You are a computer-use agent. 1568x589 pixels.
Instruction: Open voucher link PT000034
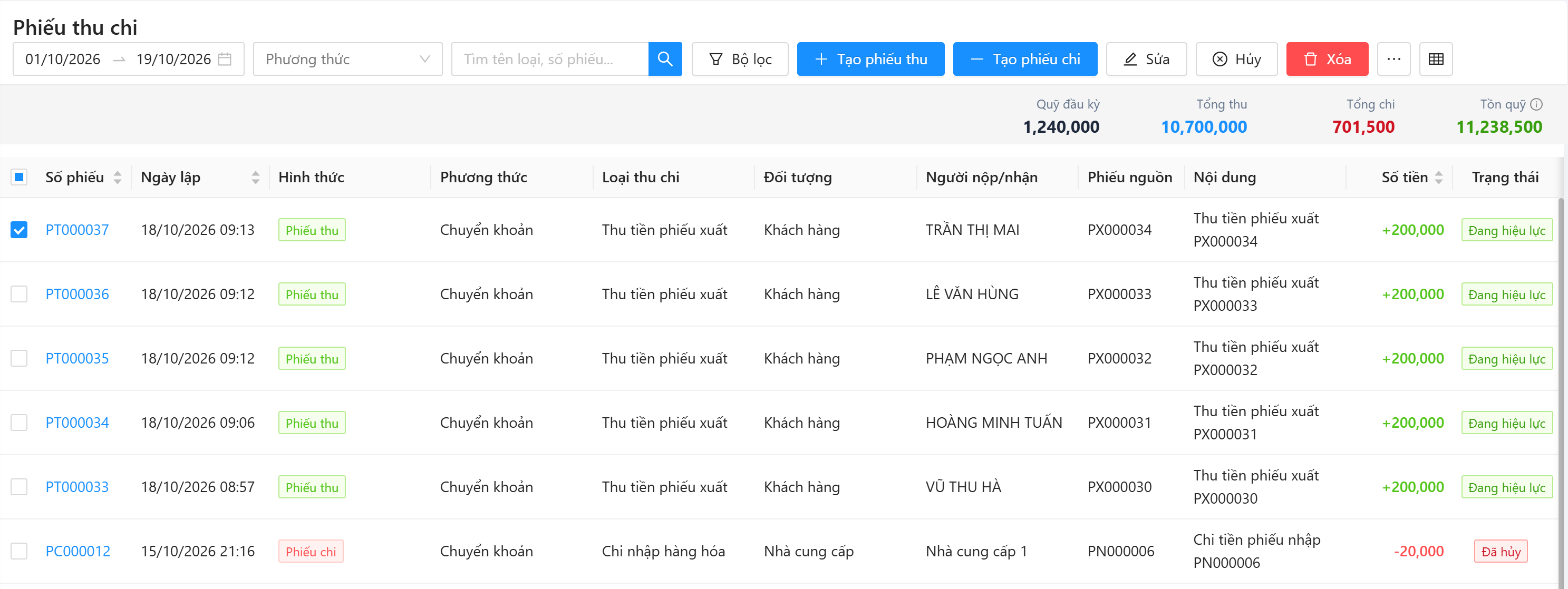click(x=78, y=423)
